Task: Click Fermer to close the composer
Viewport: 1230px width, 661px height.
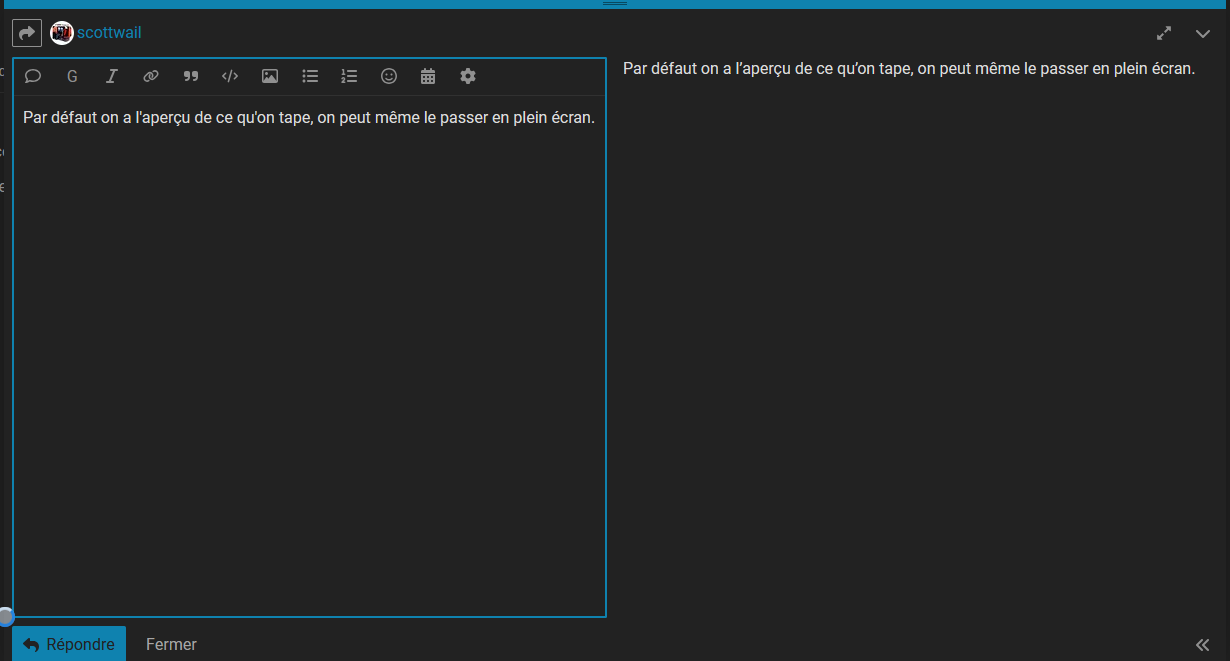Action: coord(171,644)
